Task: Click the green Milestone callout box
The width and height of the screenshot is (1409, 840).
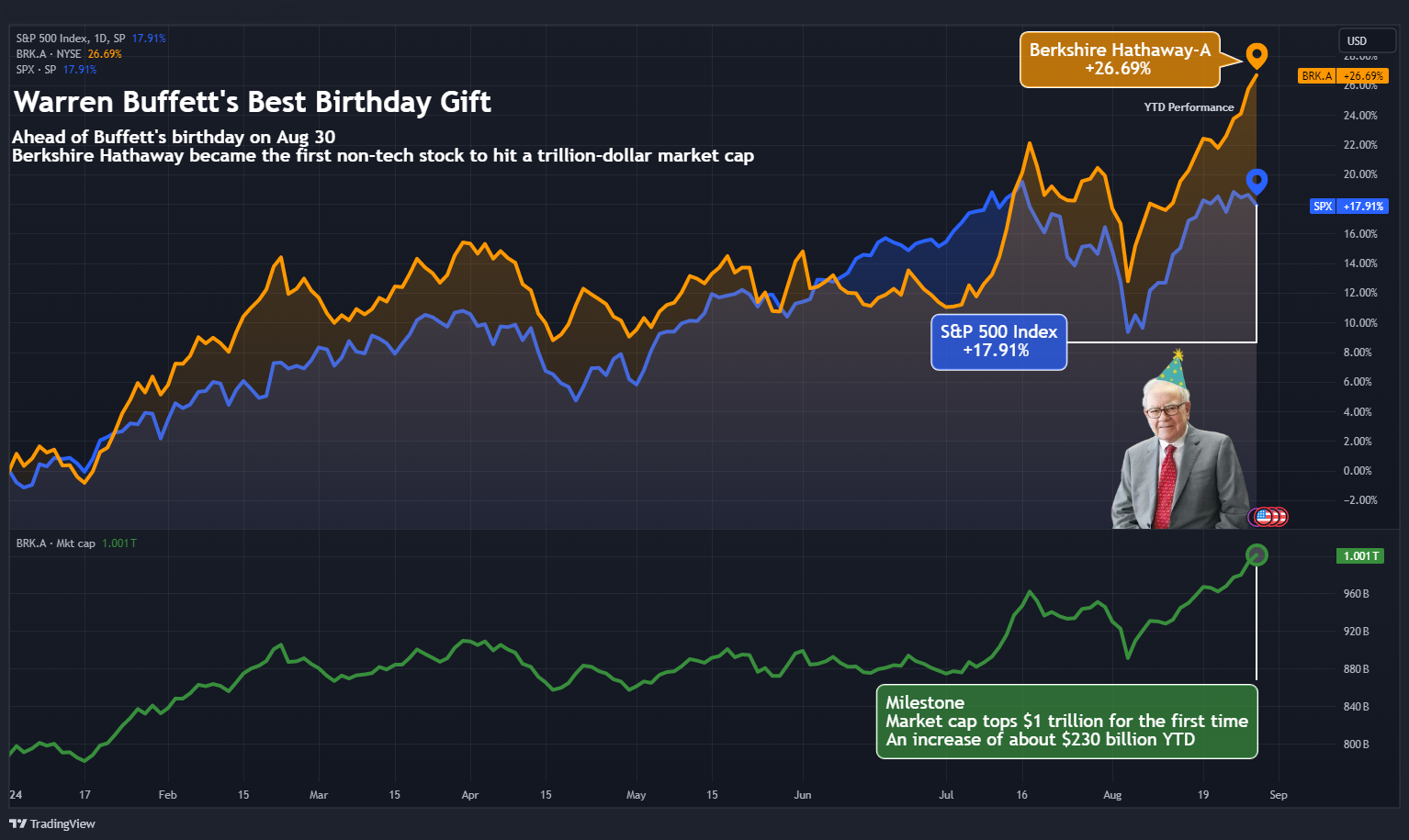Action: 1065,722
